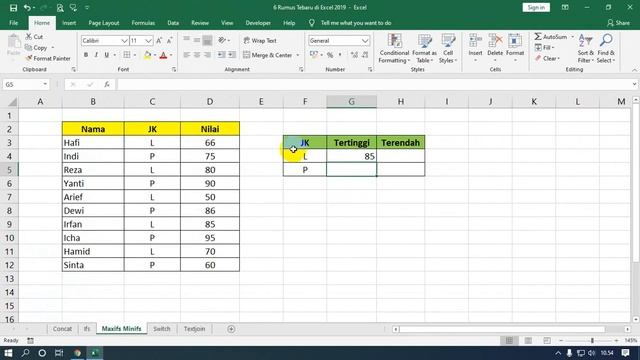Viewport: 640px width, 360px height.
Task: Click the Save icon in title bar
Action: pos(13,7)
